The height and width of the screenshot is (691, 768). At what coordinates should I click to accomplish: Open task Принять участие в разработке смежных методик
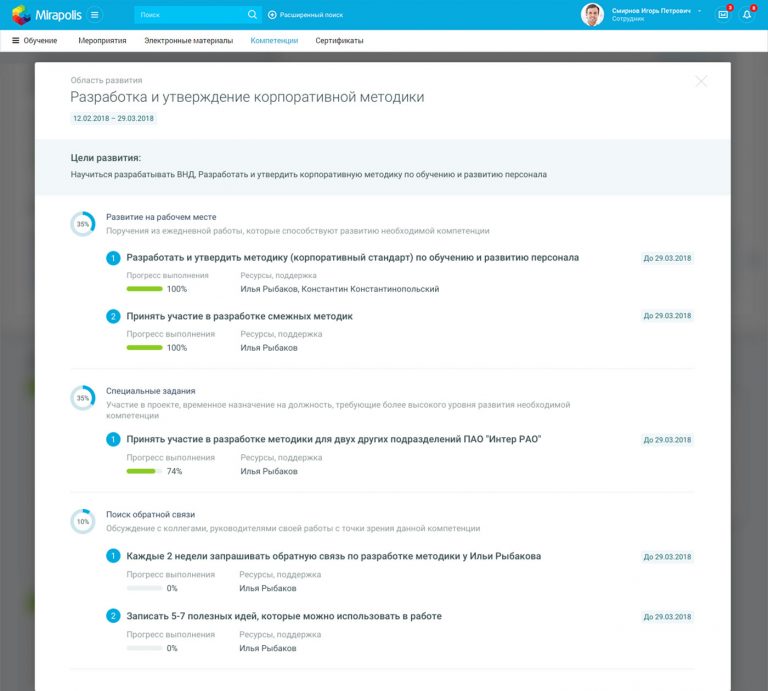click(239, 316)
